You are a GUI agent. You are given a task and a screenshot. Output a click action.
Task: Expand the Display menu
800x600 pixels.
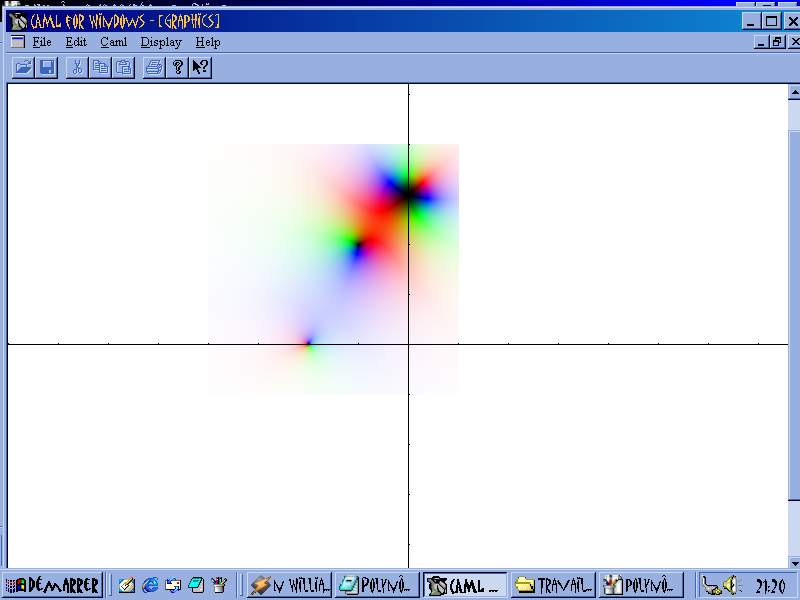point(160,42)
